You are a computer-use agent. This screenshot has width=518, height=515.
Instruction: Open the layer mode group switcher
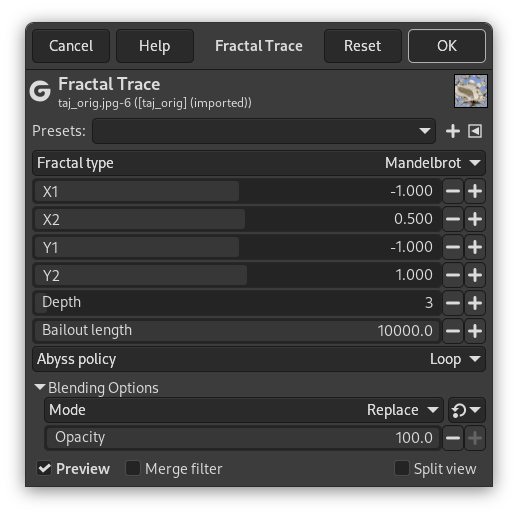click(467, 410)
